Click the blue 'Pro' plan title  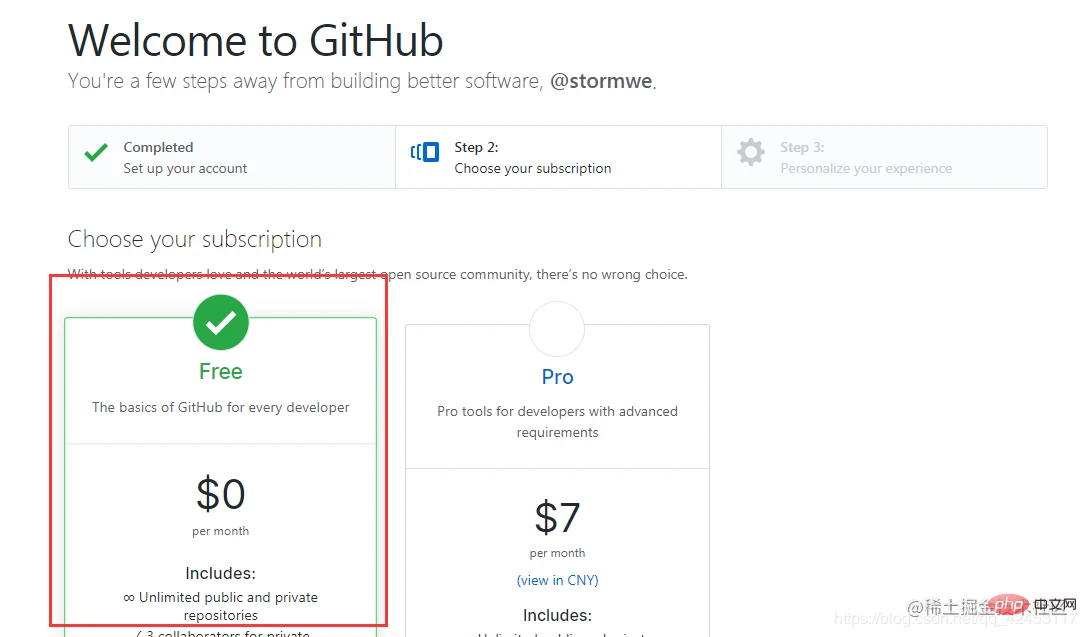(557, 377)
